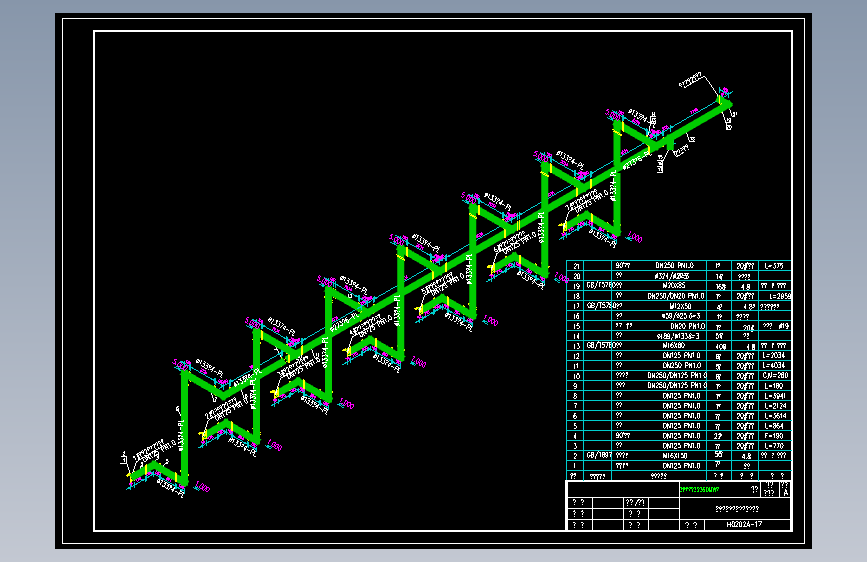Select the L=375 remark in row 21

774,266
